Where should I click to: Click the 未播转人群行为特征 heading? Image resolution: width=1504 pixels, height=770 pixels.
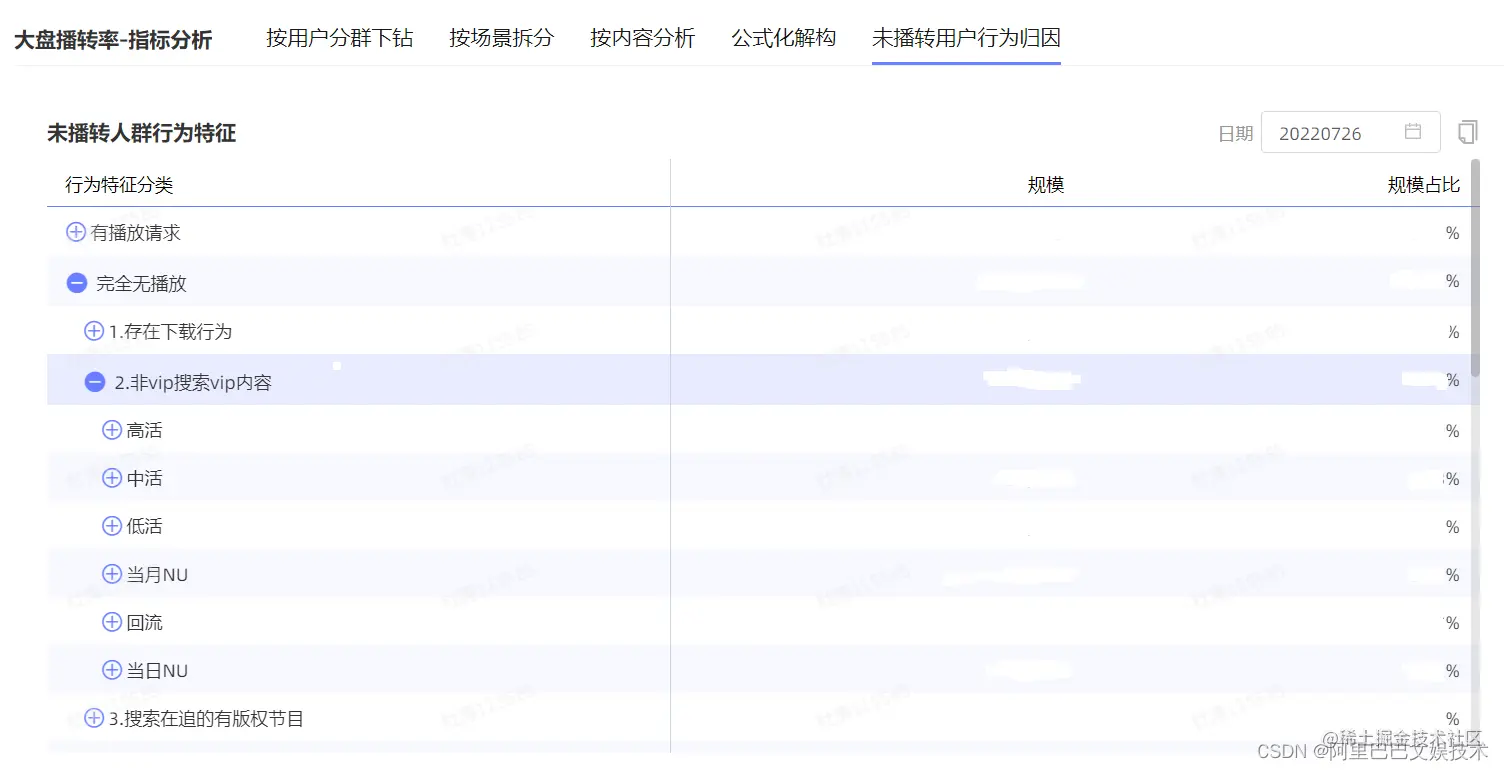coord(142,133)
